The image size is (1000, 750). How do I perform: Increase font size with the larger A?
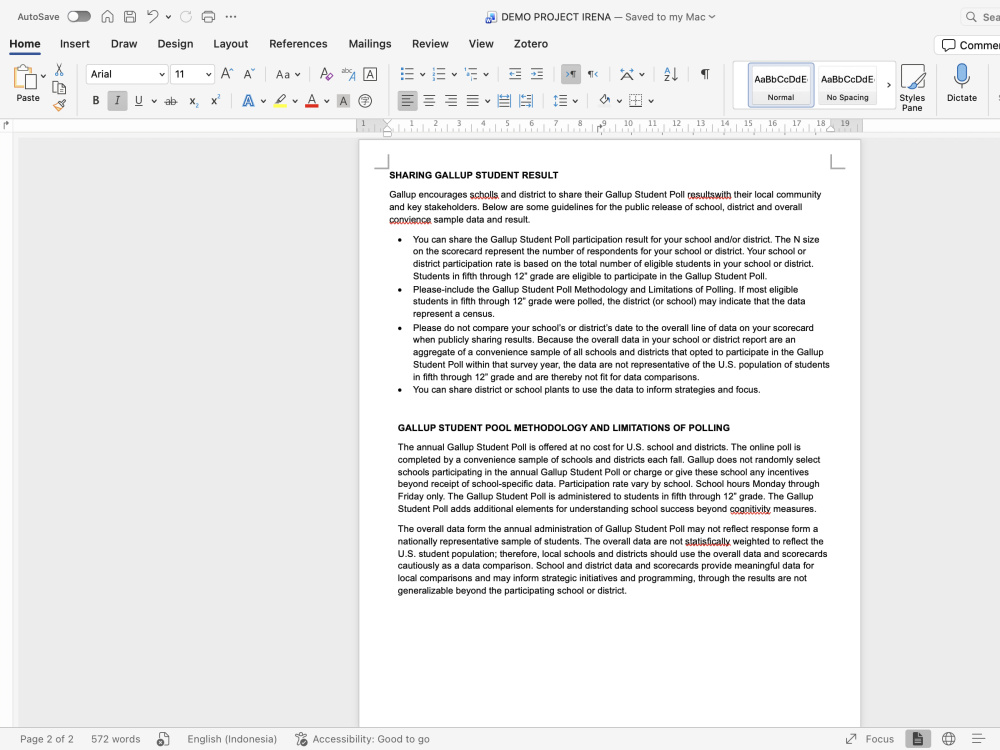pos(226,74)
